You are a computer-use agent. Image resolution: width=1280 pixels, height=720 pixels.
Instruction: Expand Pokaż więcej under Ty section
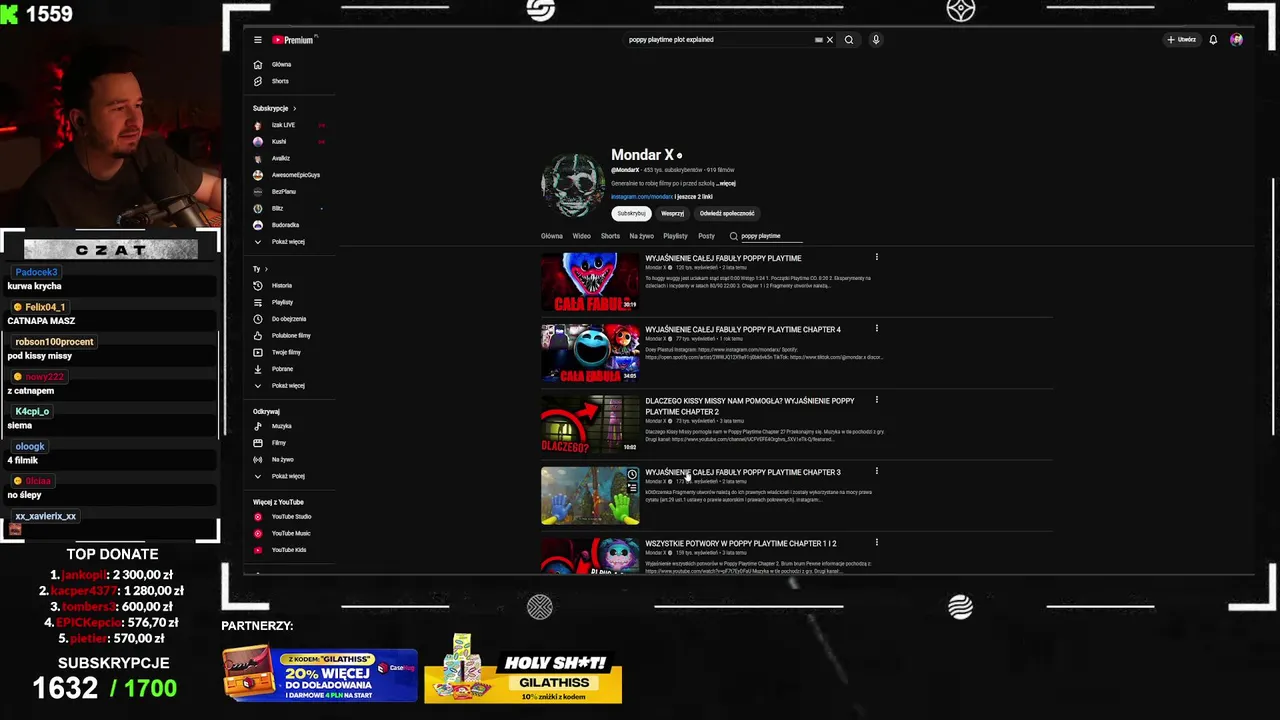(x=290, y=386)
